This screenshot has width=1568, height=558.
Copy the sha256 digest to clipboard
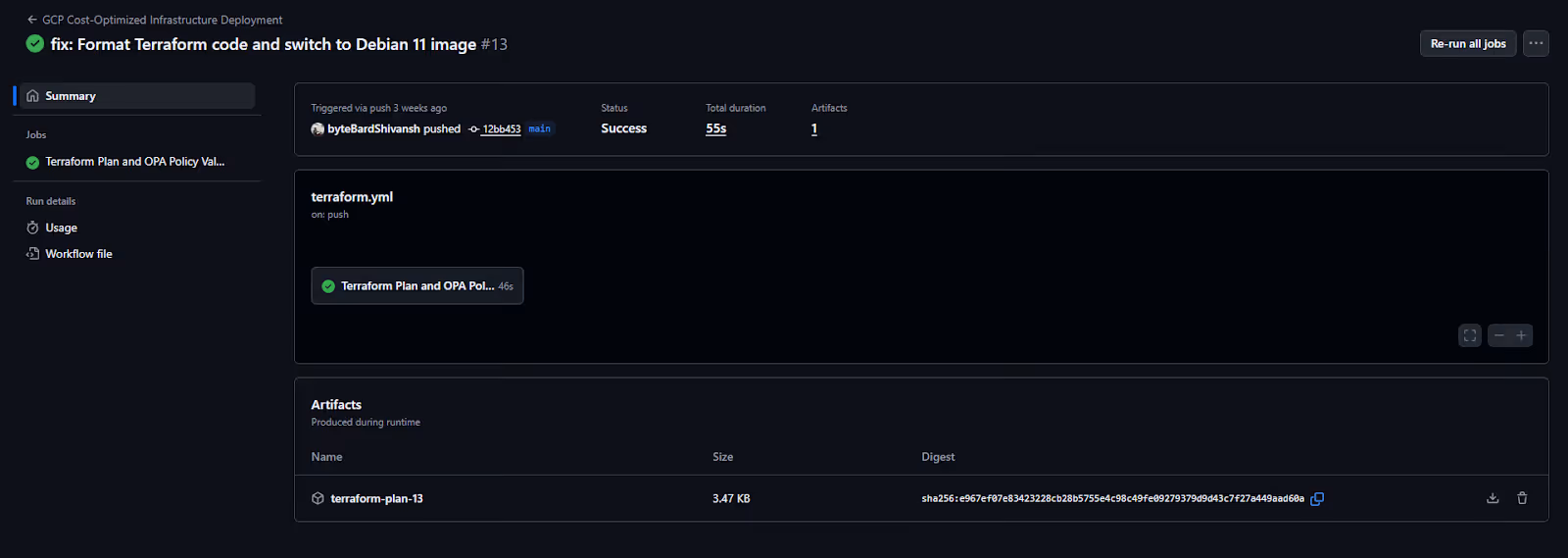point(1317,498)
